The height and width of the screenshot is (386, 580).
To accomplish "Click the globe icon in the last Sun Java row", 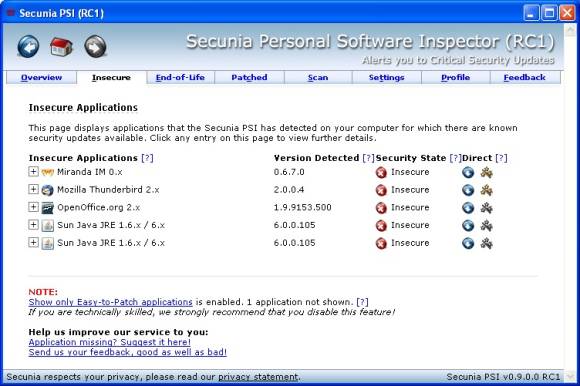I will coord(468,243).
